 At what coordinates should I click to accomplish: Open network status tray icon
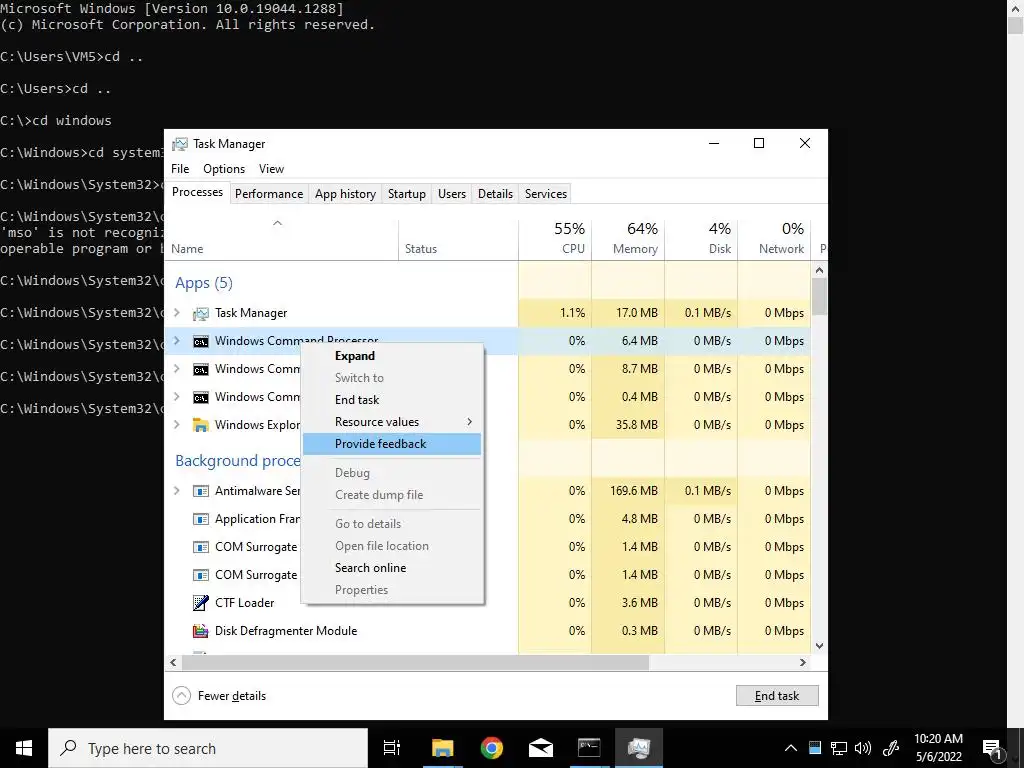tap(839, 748)
